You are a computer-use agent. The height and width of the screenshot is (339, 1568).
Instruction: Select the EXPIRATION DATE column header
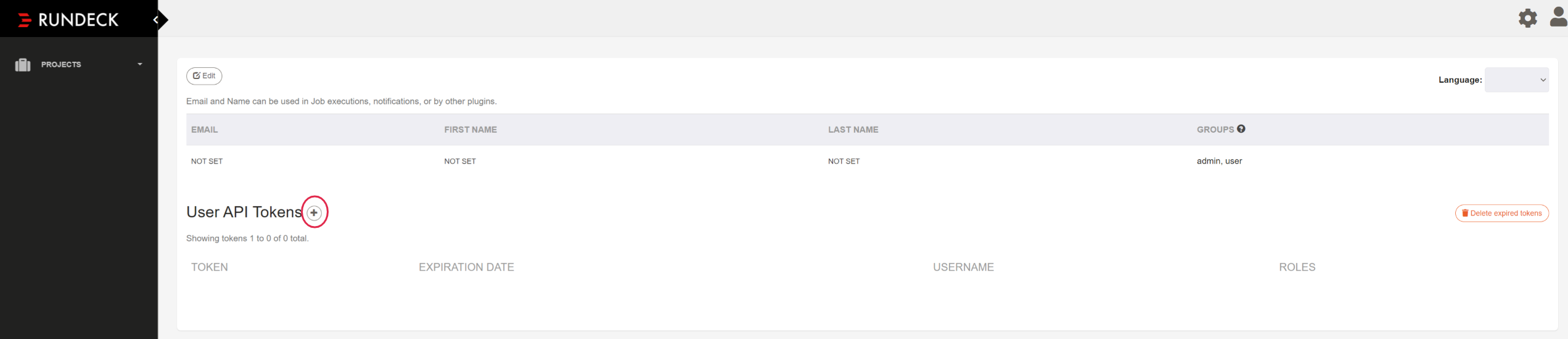pos(466,267)
